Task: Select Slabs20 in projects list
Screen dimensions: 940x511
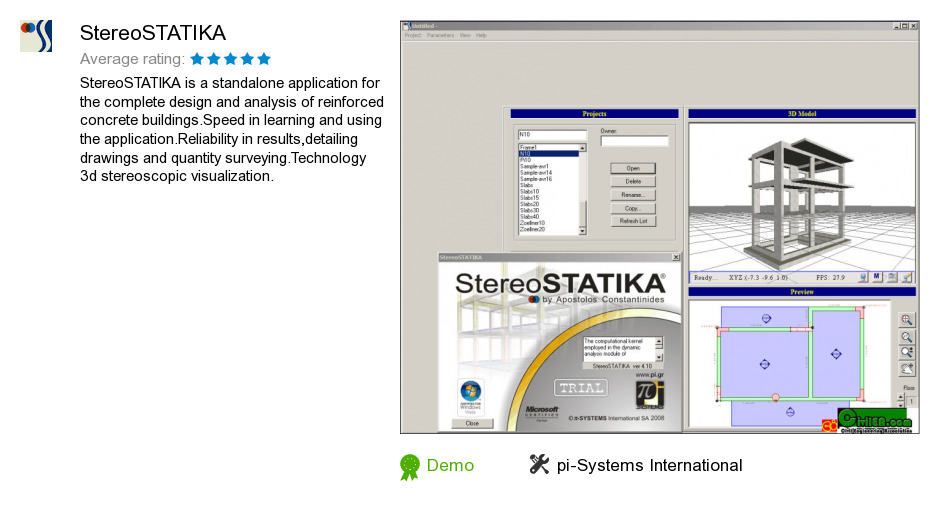Action: point(548,205)
